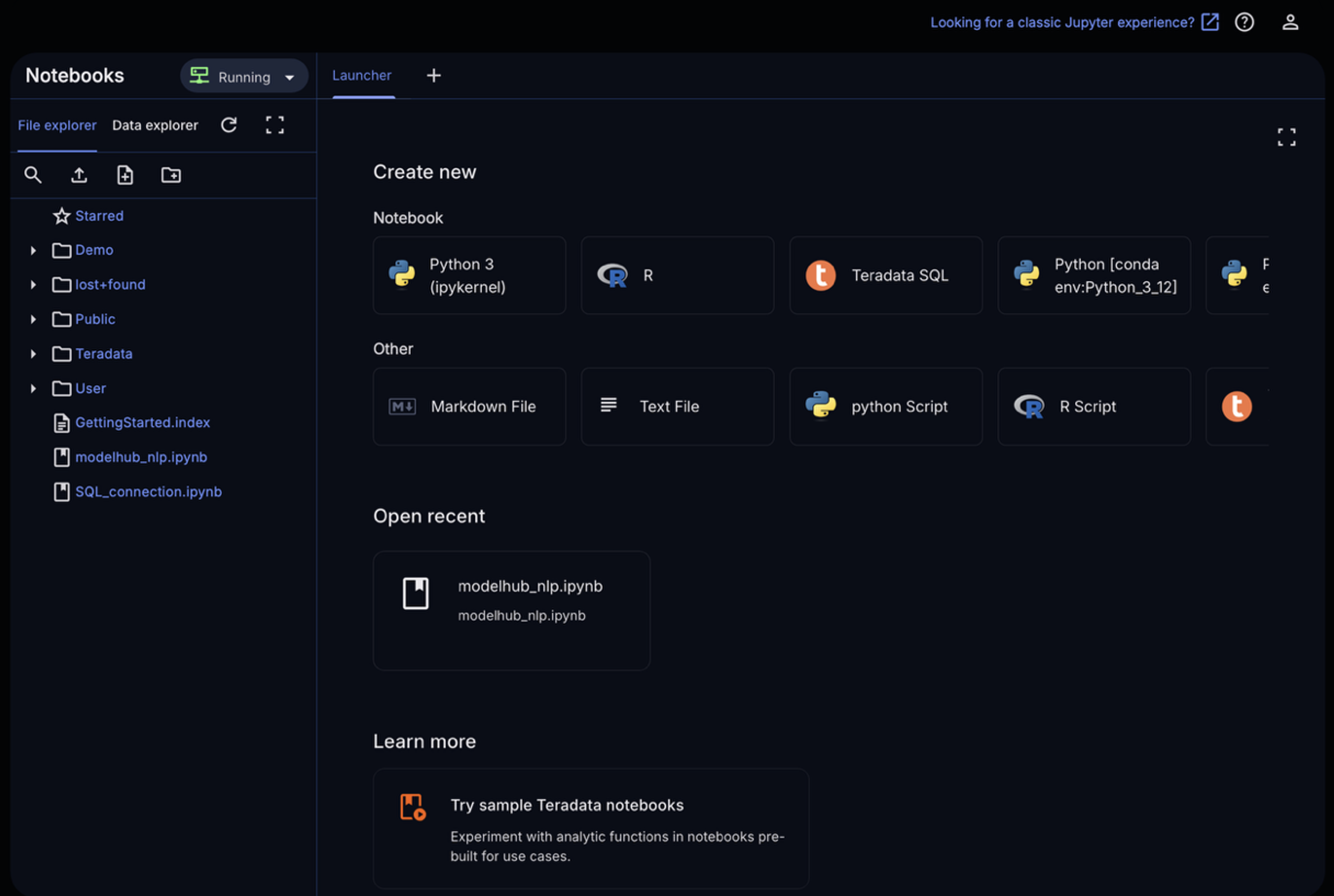Click the partially visible Teradata card in Other row

(x=1237, y=406)
